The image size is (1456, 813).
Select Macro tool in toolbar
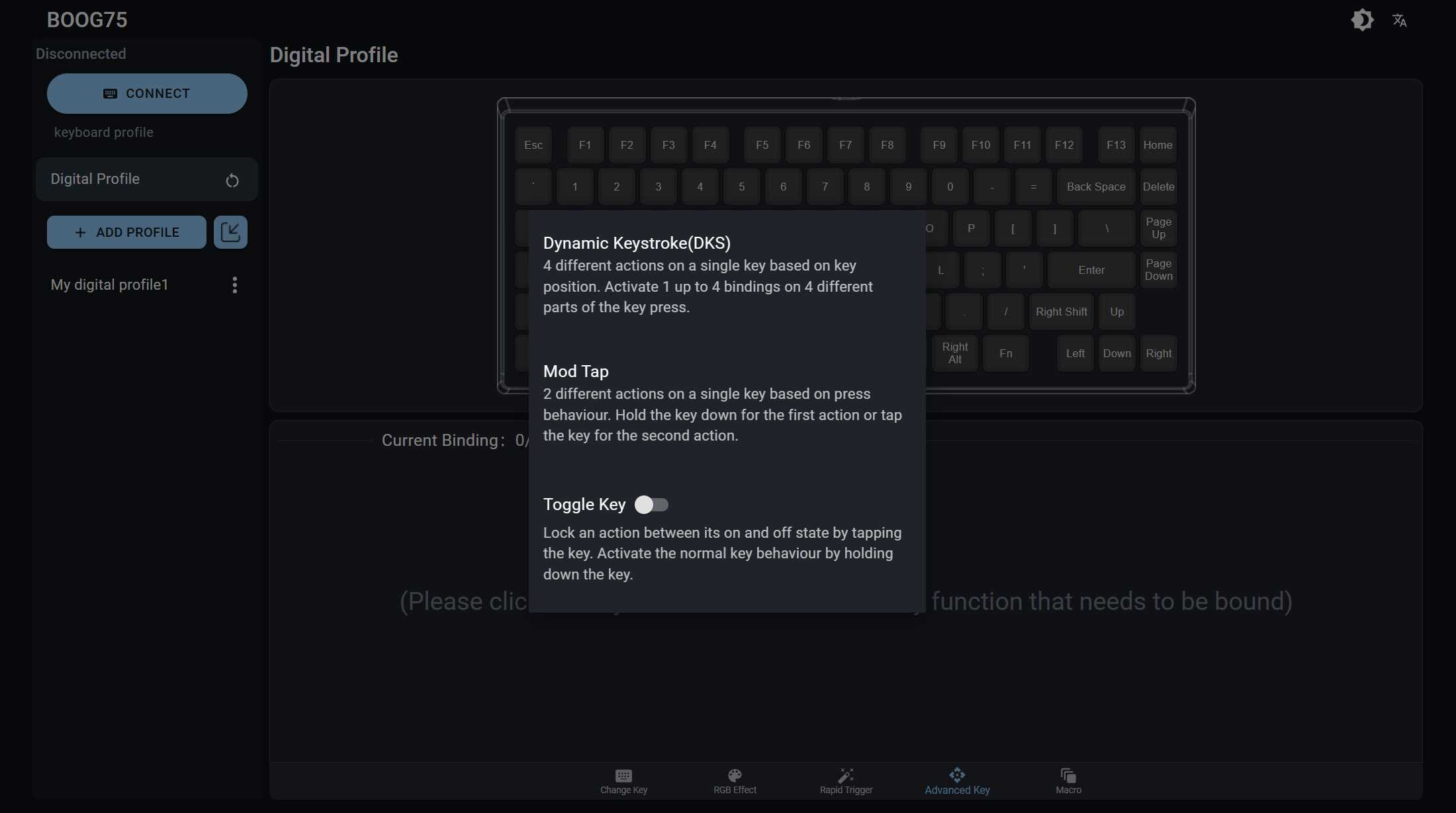click(x=1068, y=779)
